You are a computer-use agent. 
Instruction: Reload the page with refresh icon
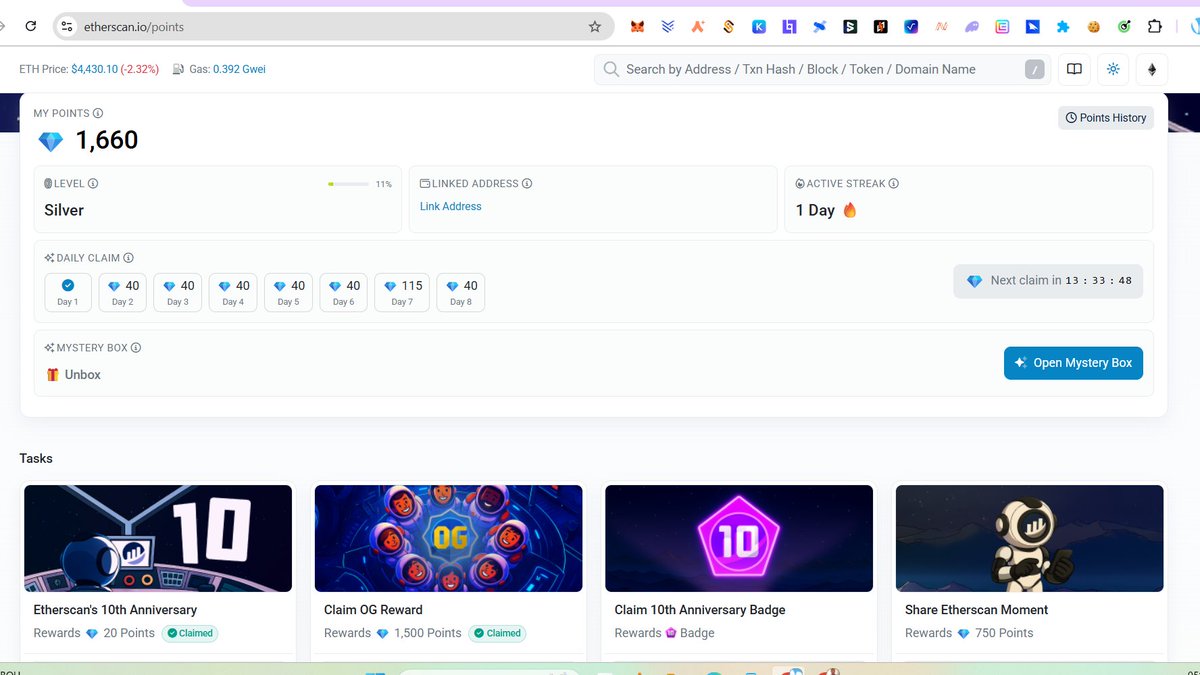(30, 27)
